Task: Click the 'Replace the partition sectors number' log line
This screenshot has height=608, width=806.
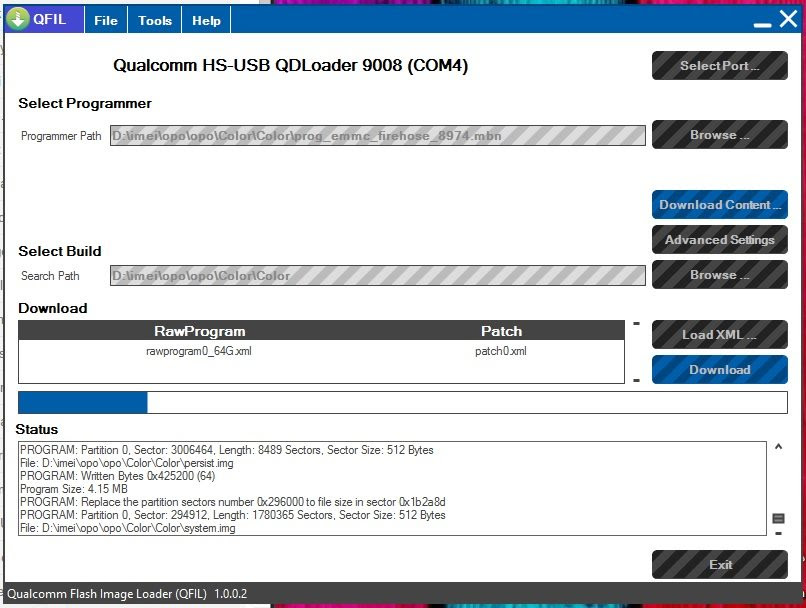Action: tap(232, 502)
